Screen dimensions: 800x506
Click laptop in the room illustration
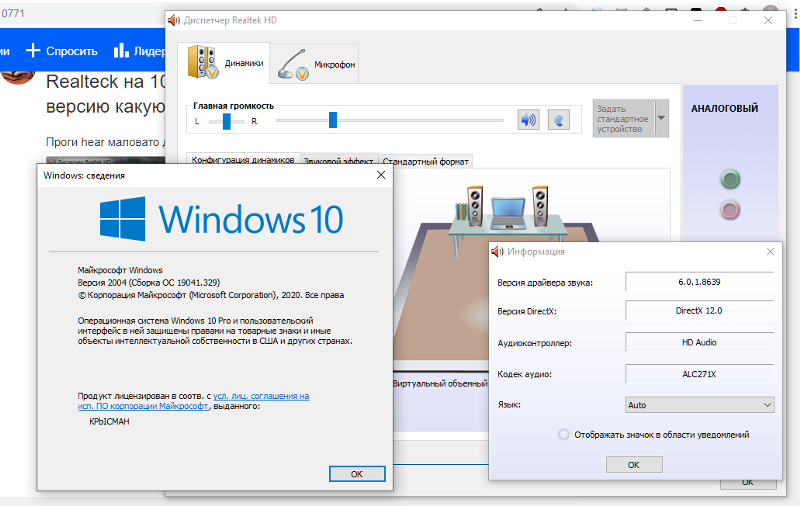[x=508, y=213]
